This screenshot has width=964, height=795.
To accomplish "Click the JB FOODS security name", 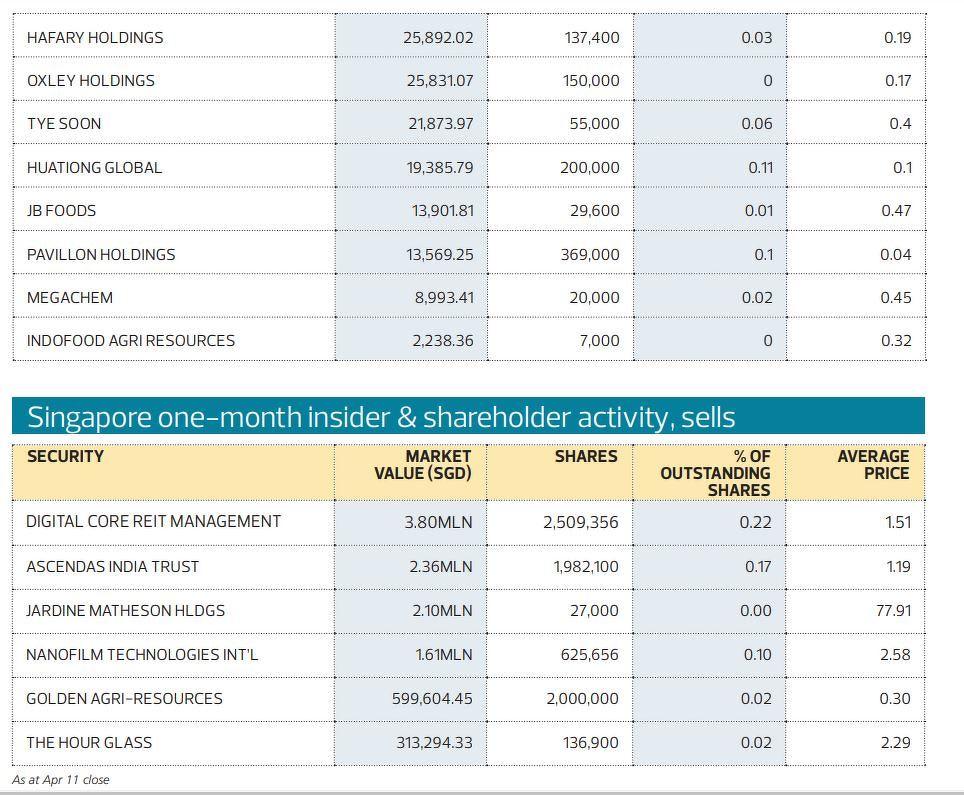I will 62,211.
